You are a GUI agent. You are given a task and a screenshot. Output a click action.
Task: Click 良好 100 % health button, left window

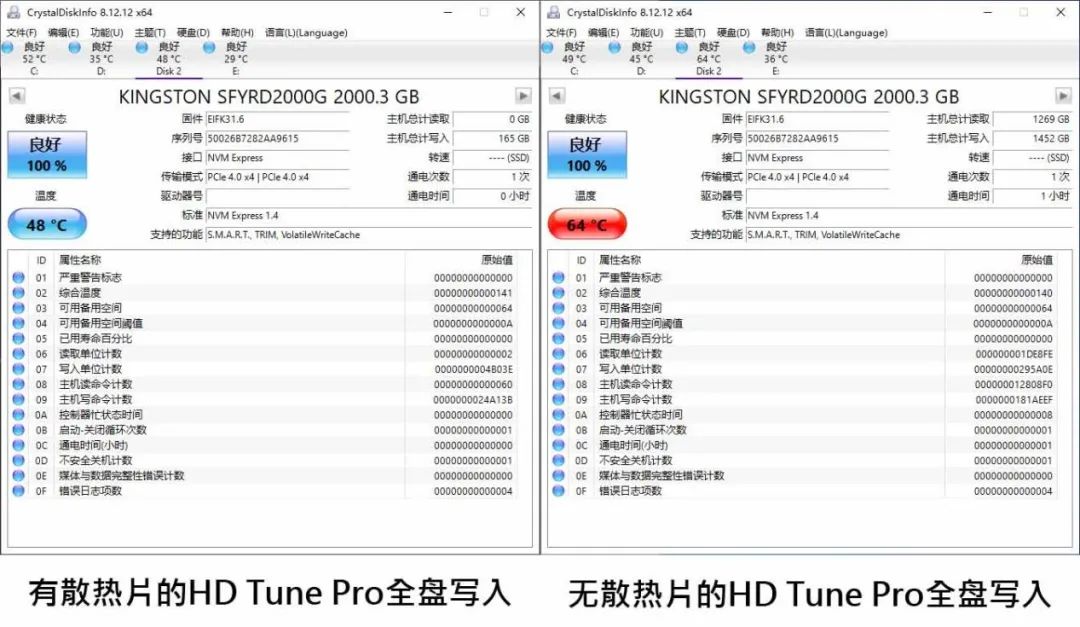tap(47, 154)
